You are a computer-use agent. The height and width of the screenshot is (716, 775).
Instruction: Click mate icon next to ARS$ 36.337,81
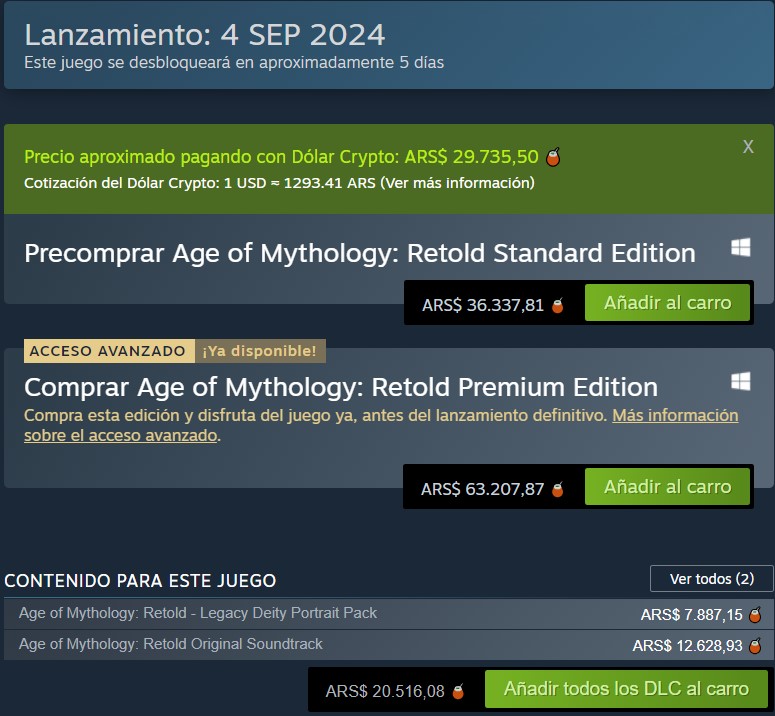click(558, 305)
